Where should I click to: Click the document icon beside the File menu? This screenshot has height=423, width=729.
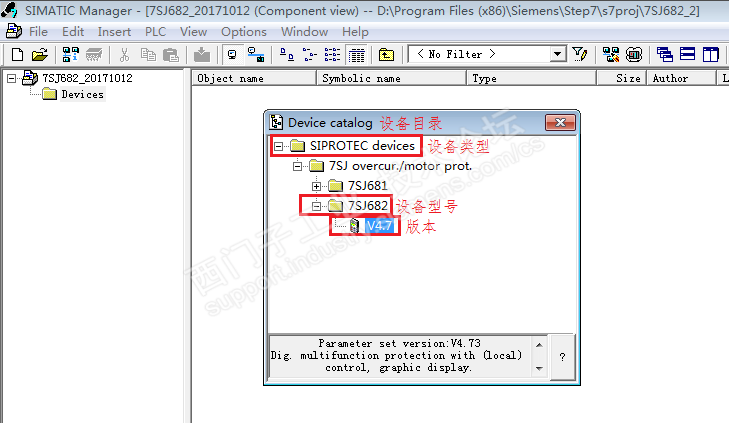pyautogui.click(x=13, y=31)
